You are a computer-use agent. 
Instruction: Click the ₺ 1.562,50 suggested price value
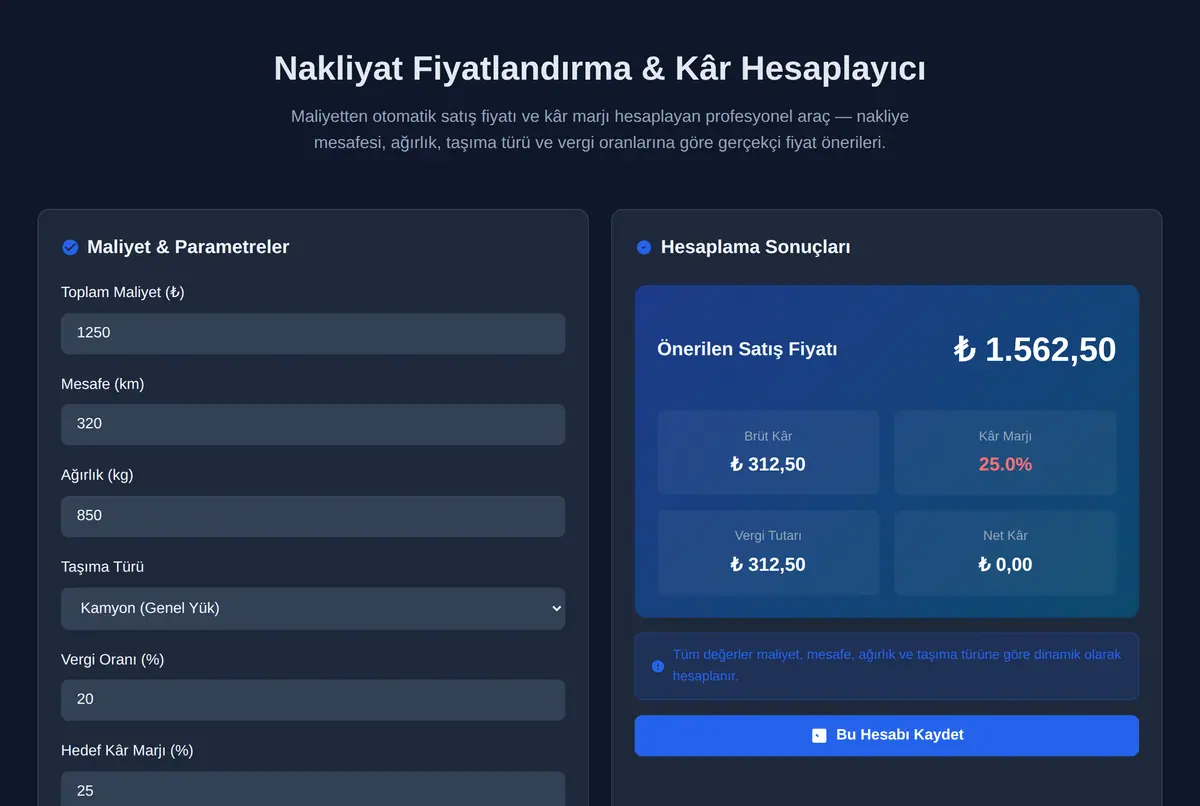(1034, 349)
